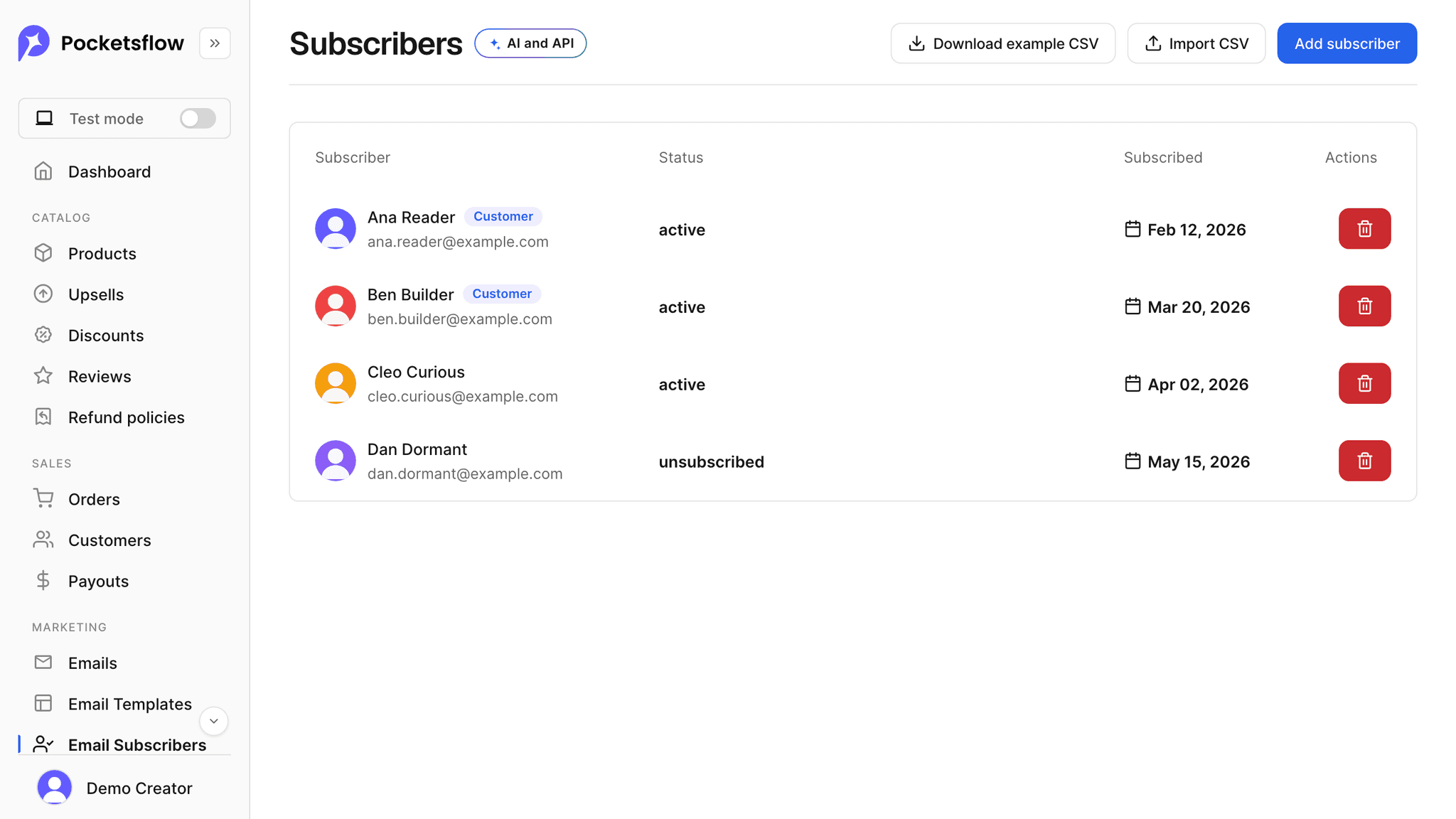
Task: Go to the Customers page
Action: click(x=109, y=540)
